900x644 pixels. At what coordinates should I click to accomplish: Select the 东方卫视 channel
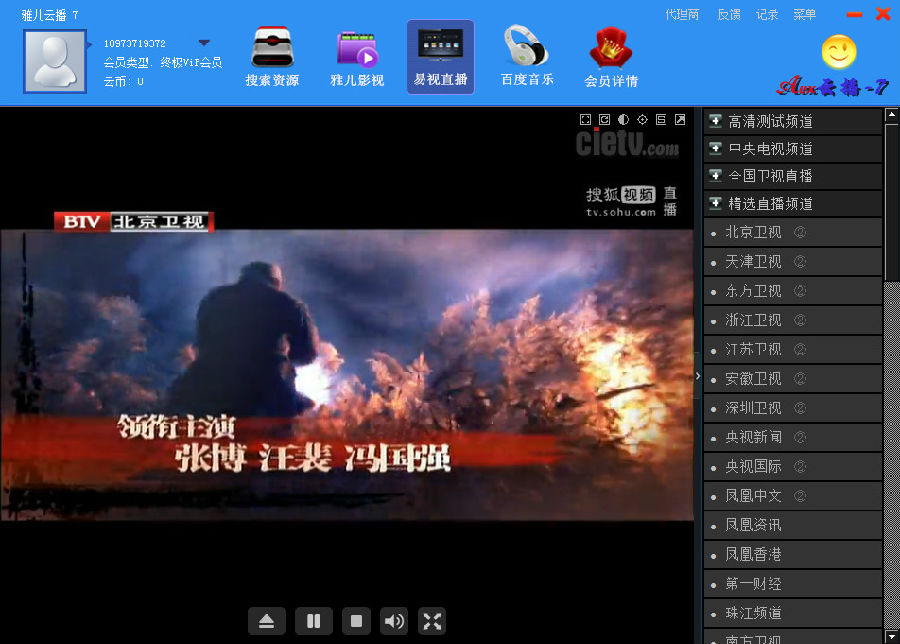(x=793, y=291)
